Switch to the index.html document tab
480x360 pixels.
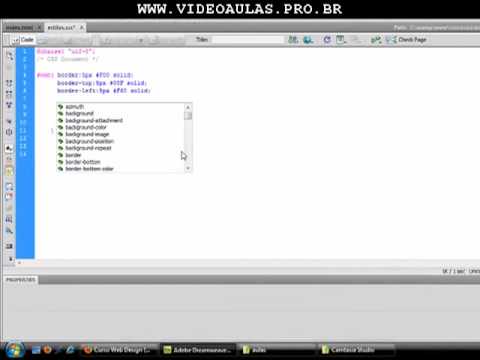(x=19, y=28)
